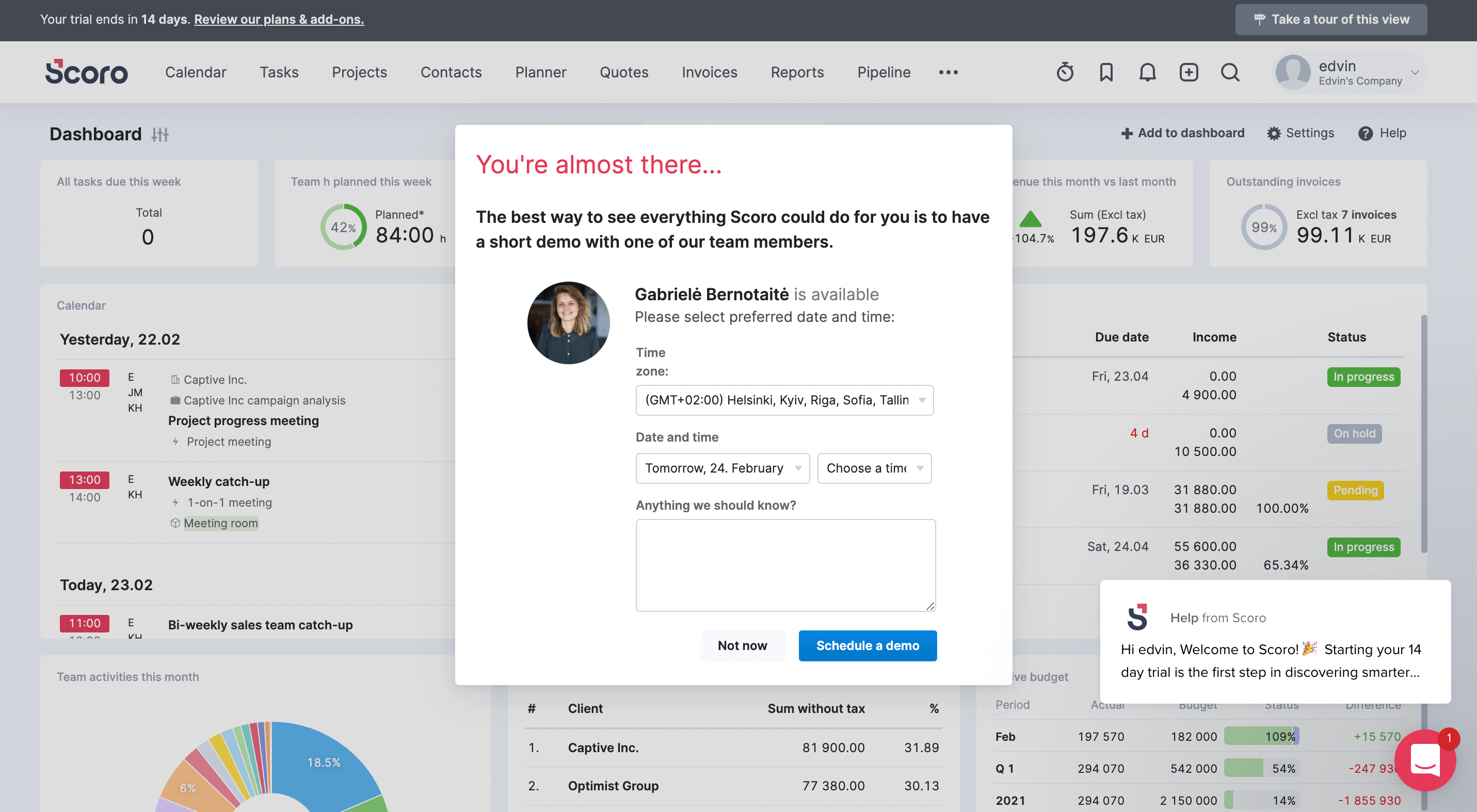This screenshot has width=1477, height=812.
Task: Click the Income column header
Action: pyautogui.click(x=1214, y=337)
